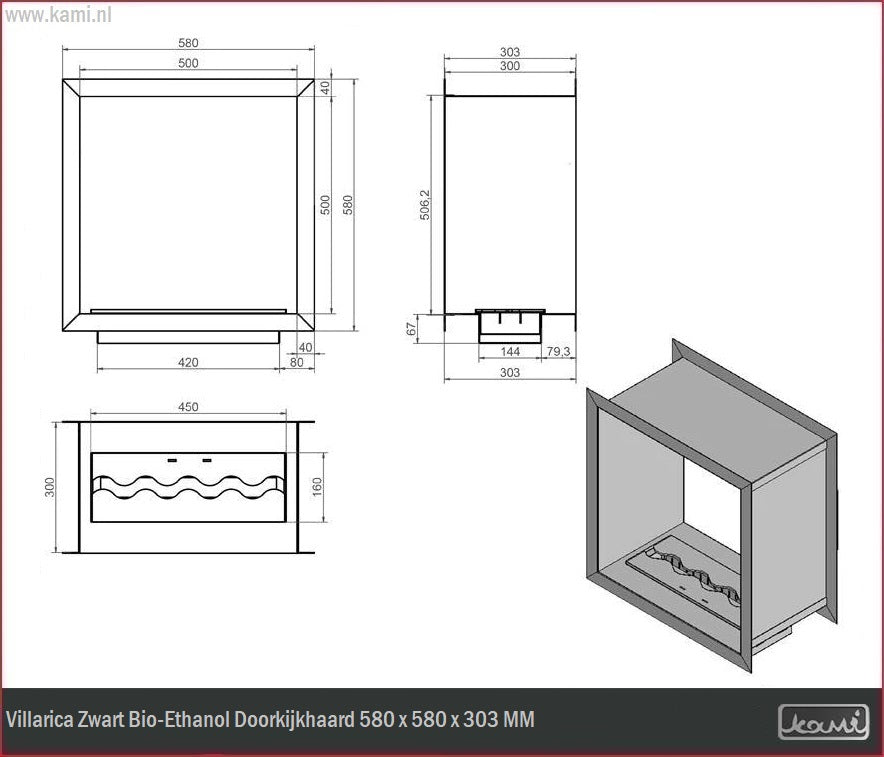Click the center of the side view rectangle

(x=510, y=200)
